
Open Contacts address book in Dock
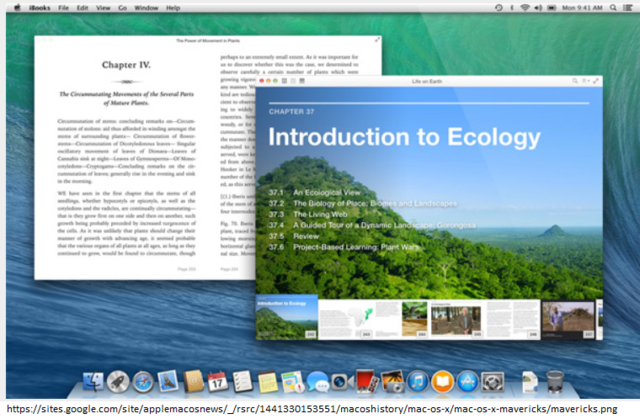click(193, 381)
